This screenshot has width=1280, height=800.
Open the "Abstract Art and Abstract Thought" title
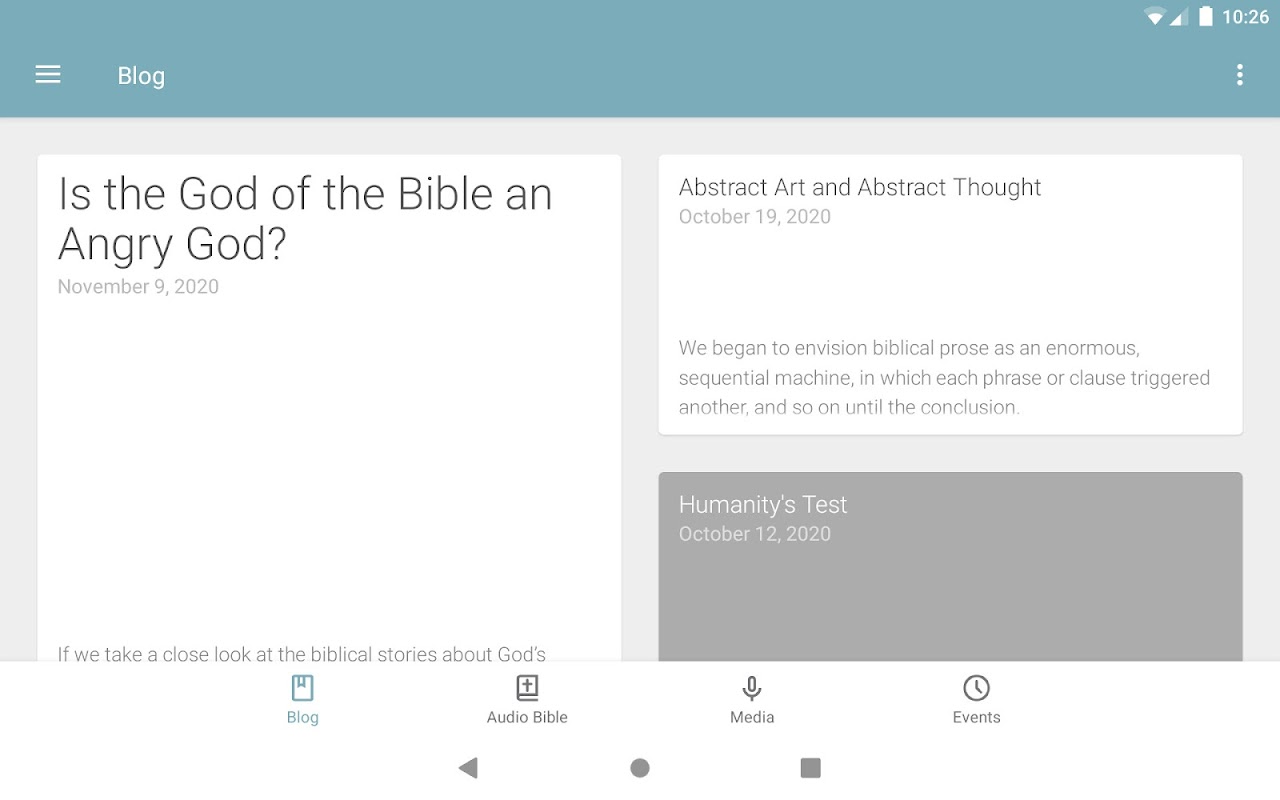pyautogui.click(x=860, y=187)
